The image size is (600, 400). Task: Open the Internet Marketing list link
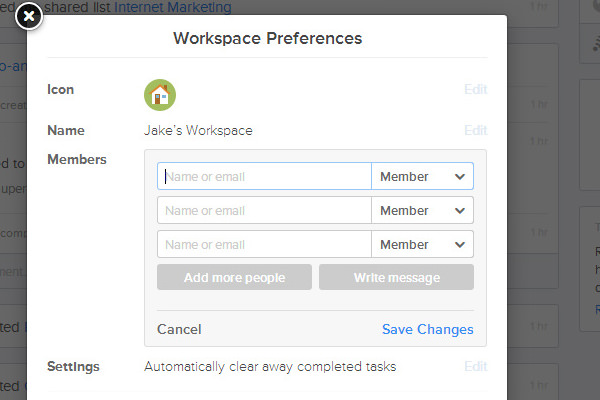coord(173,7)
